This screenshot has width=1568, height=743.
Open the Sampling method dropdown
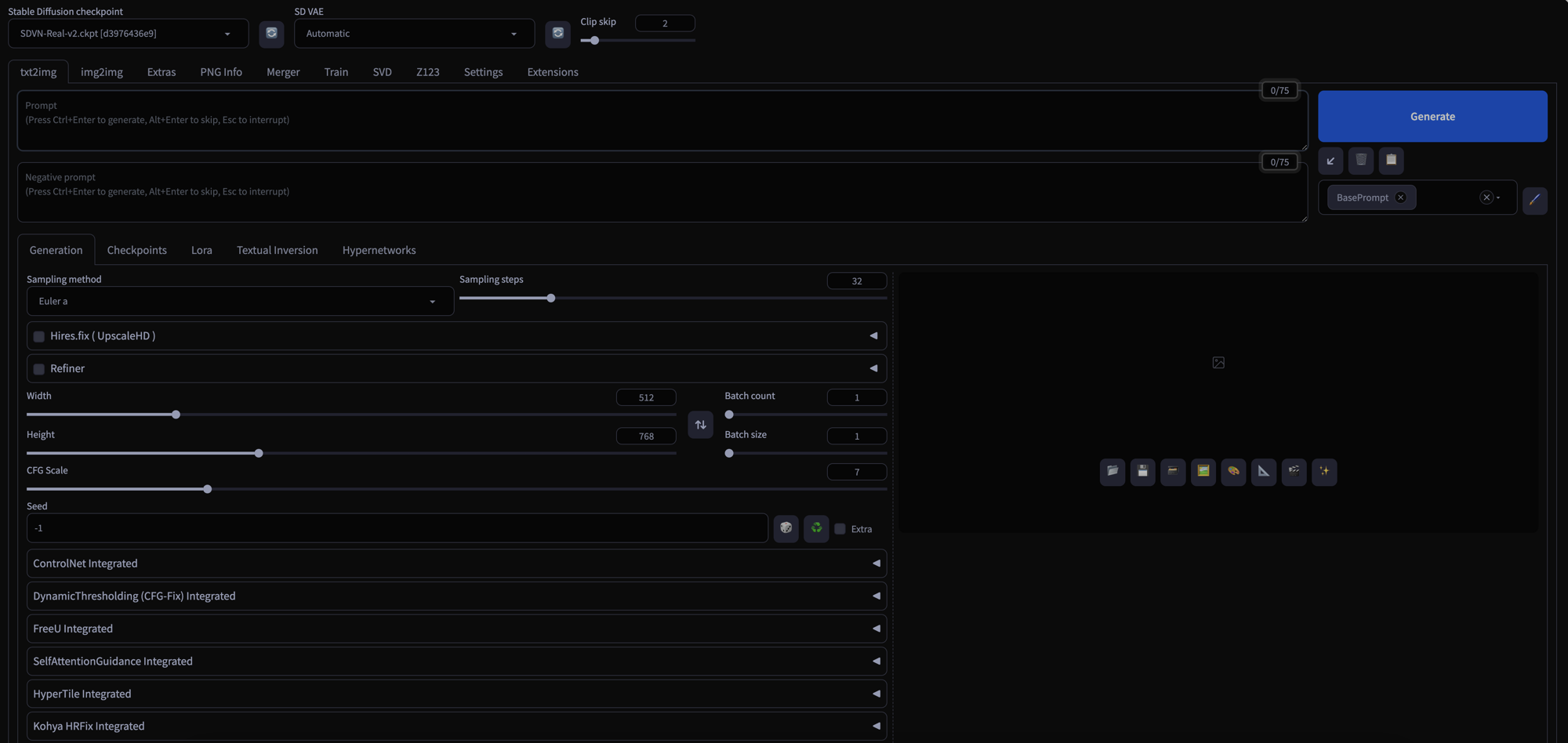(x=240, y=302)
